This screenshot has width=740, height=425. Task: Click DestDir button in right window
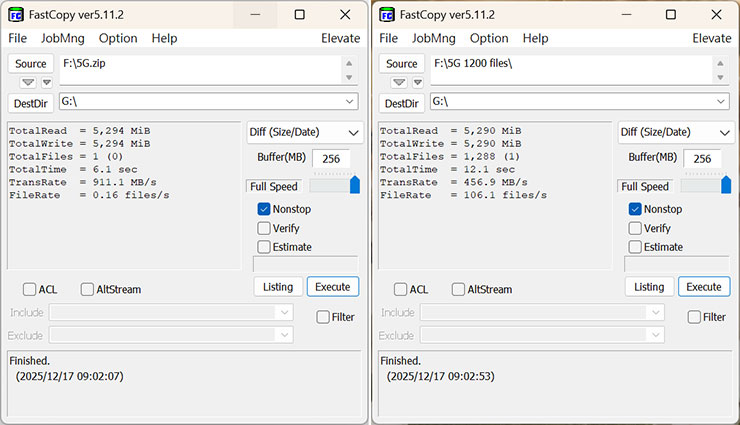402,103
